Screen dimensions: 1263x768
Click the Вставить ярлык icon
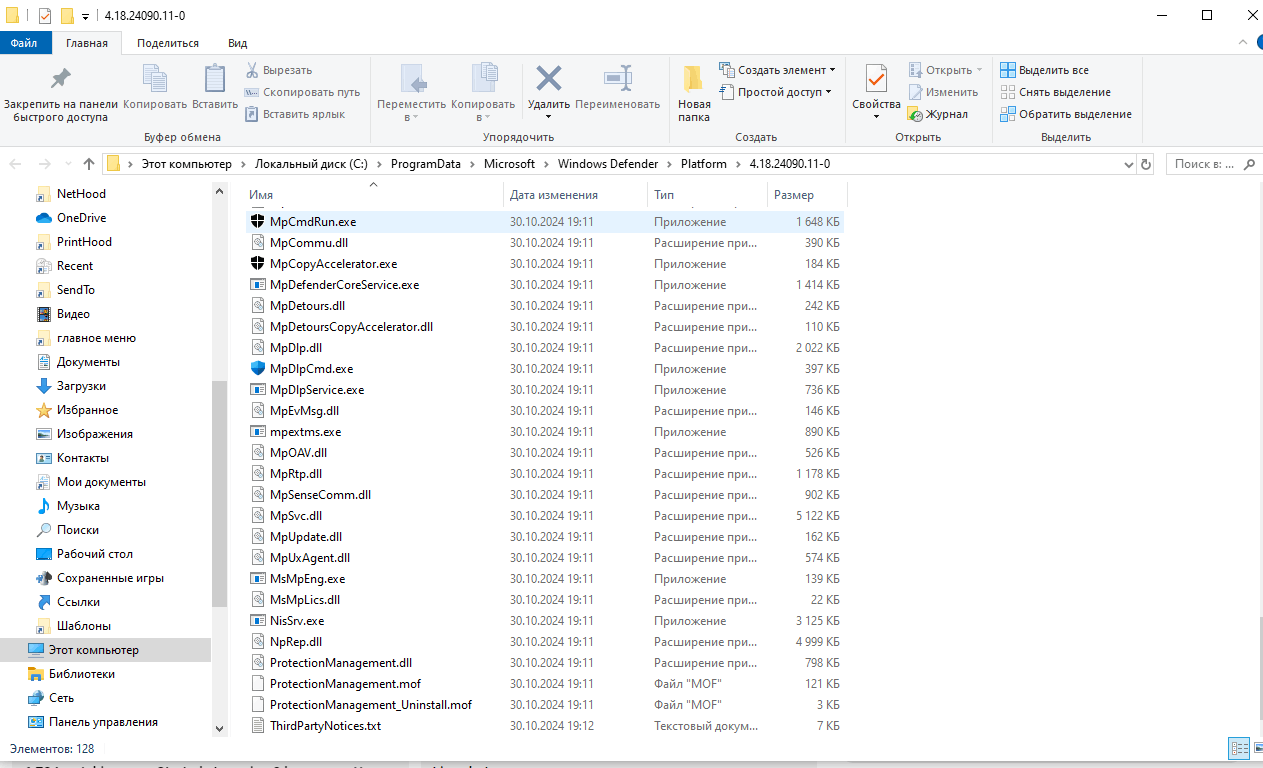(x=254, y=112)
